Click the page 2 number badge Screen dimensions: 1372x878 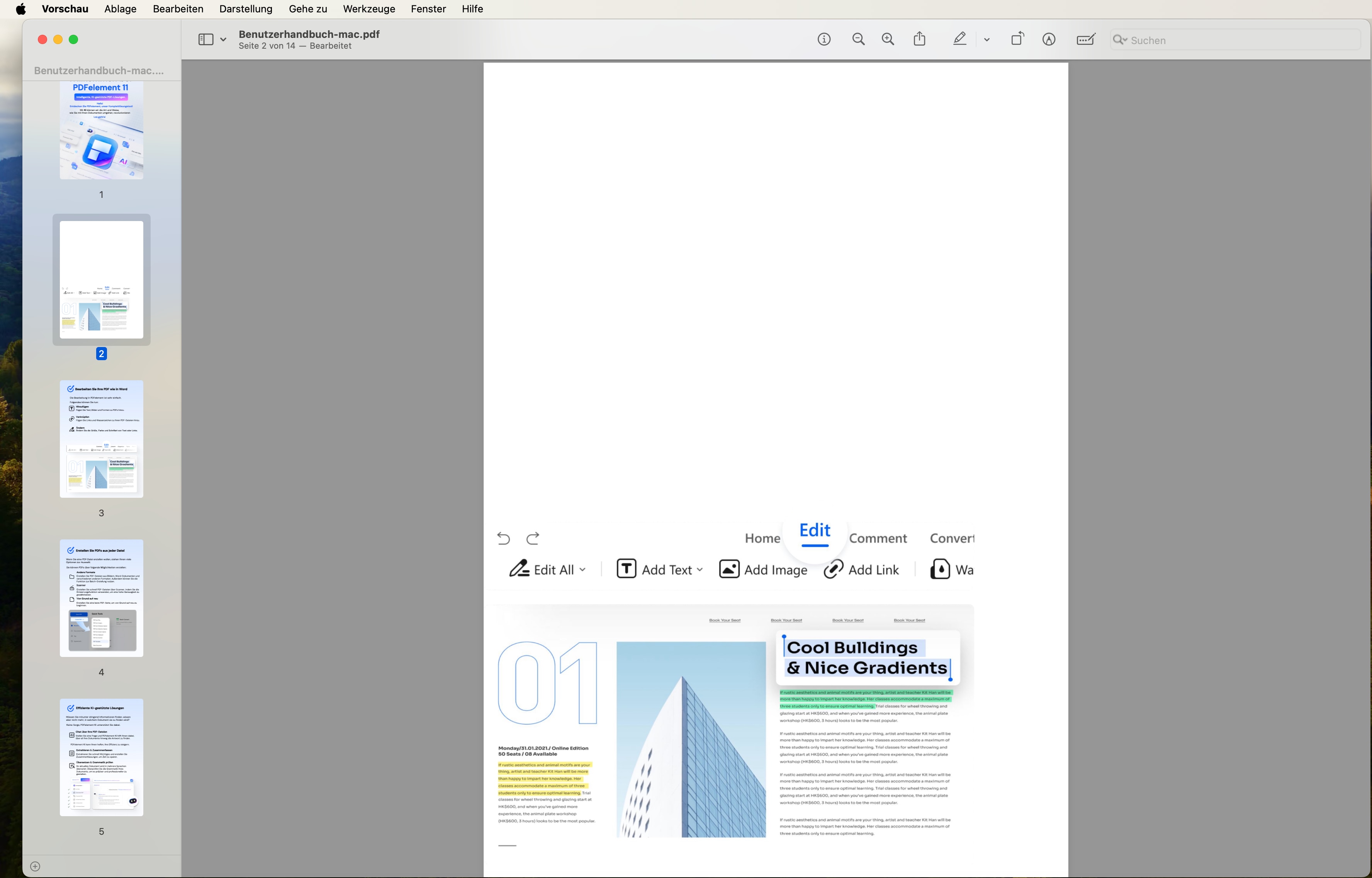point(102,354)
